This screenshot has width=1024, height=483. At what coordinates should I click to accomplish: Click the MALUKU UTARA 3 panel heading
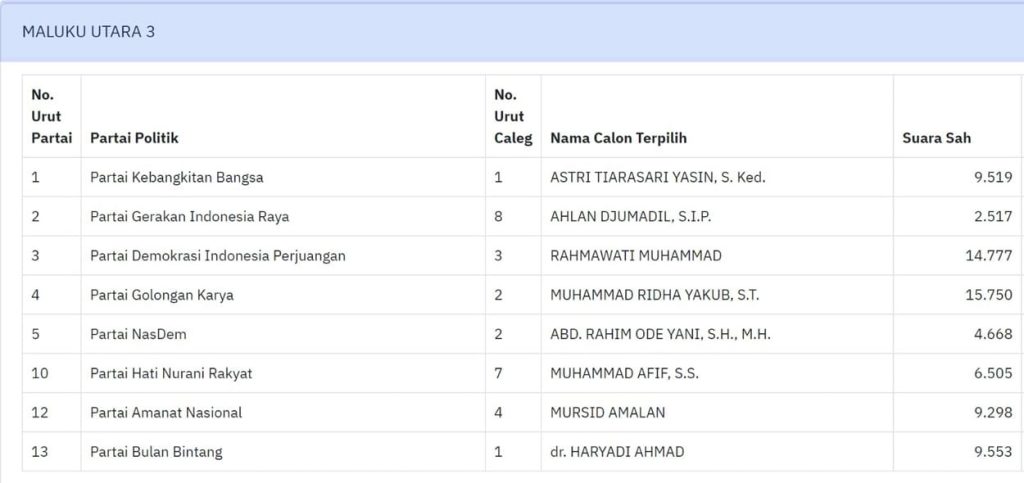coord(89,32)
